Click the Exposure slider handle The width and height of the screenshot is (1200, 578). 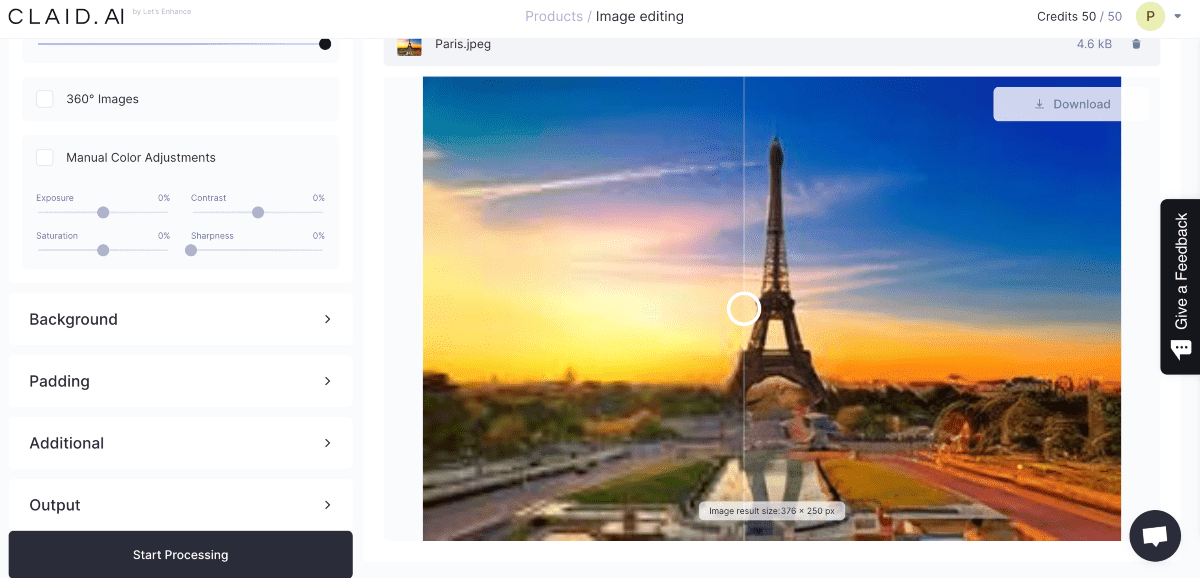(x=103, y=212)
